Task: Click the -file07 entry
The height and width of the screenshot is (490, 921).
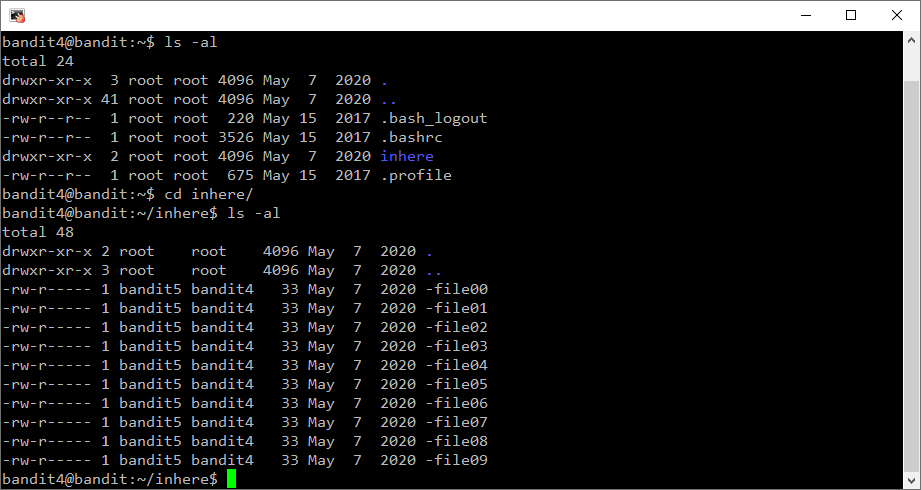Action: [456, 422]
